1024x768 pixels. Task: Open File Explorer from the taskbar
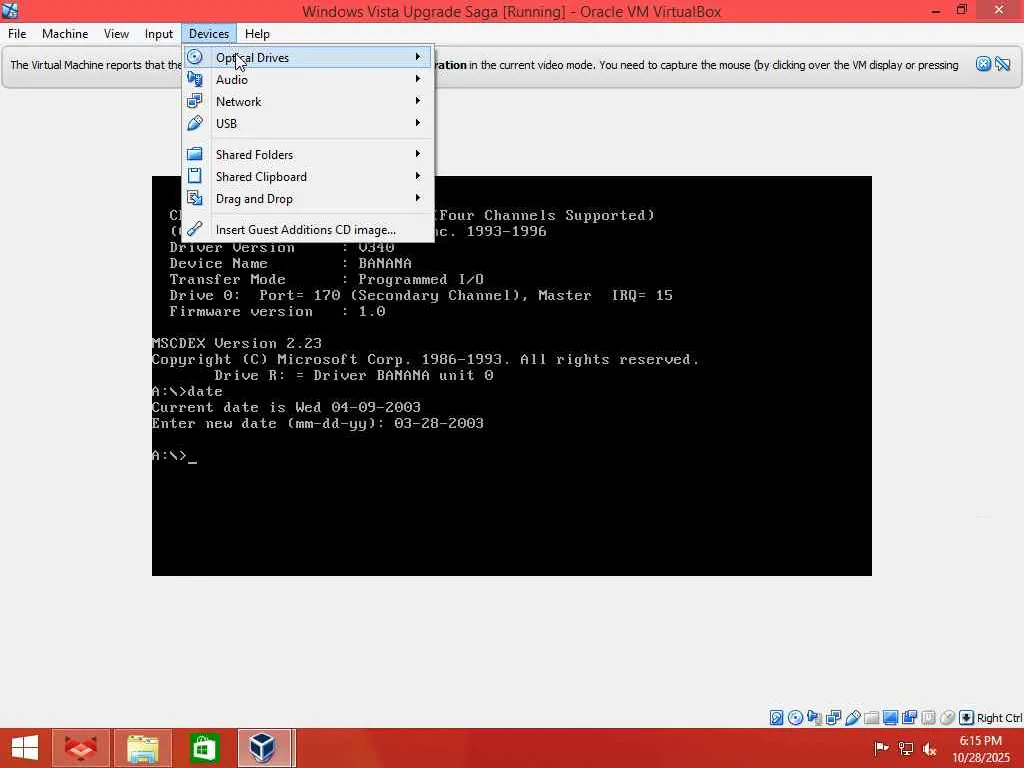coord(142,748)
